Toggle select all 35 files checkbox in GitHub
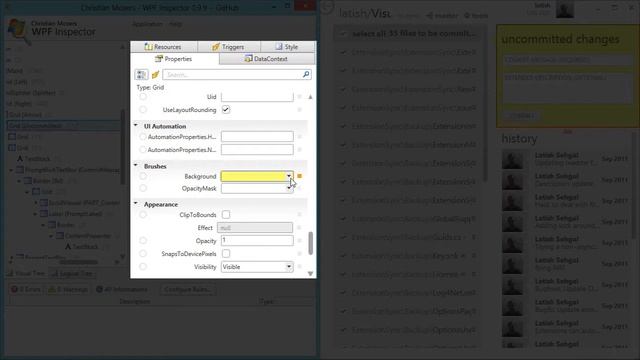The width and height of the screenshot is (640, 360). pos(343,33)
